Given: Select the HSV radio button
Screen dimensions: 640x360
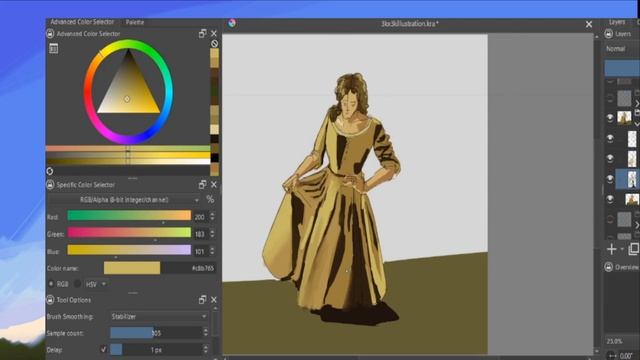Looking at the screenshot, I should tap(78, 284).
